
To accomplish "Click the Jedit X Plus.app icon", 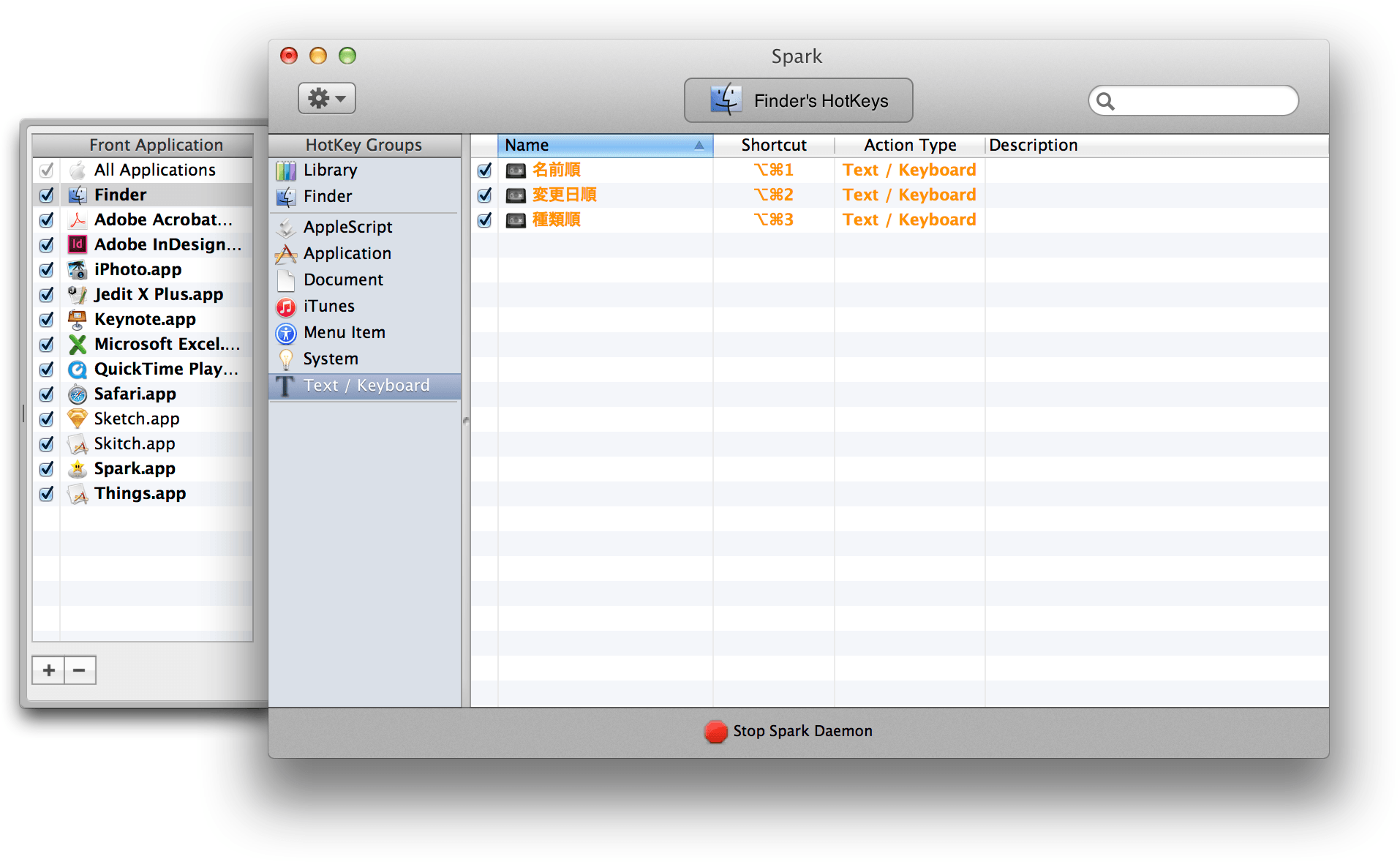I will pyautogui.click(x=78, y=294).
